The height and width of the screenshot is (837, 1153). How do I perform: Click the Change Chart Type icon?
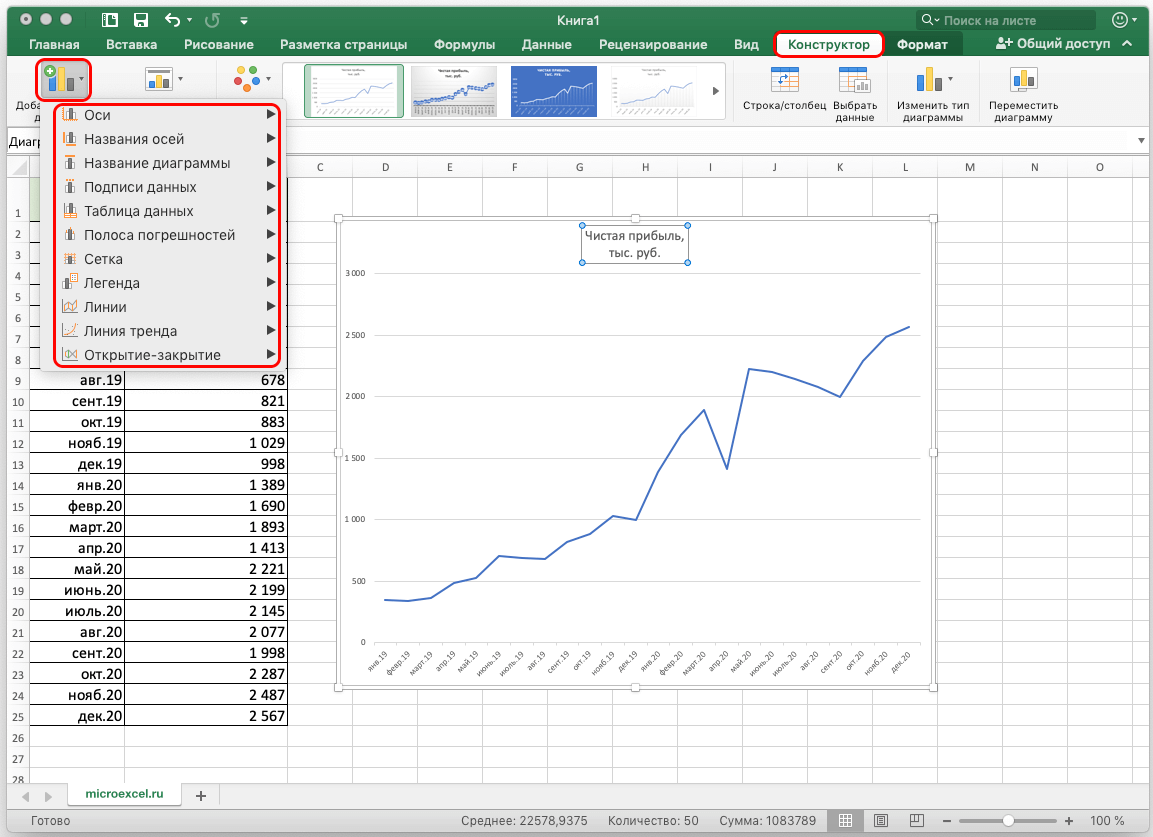(929, 79)
